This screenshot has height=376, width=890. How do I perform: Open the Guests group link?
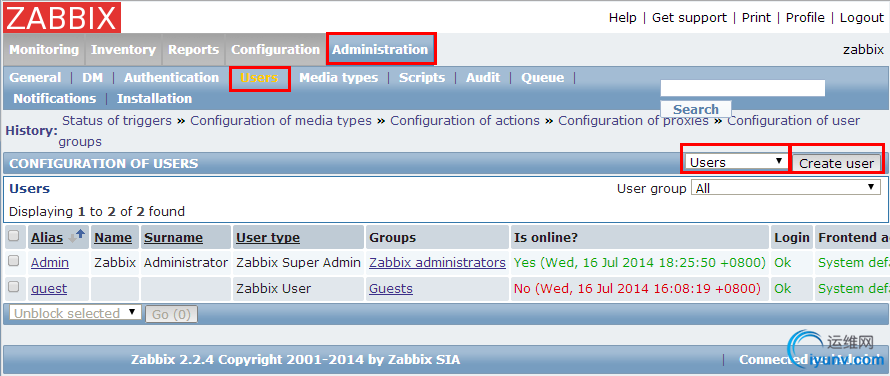pos(391,289)
